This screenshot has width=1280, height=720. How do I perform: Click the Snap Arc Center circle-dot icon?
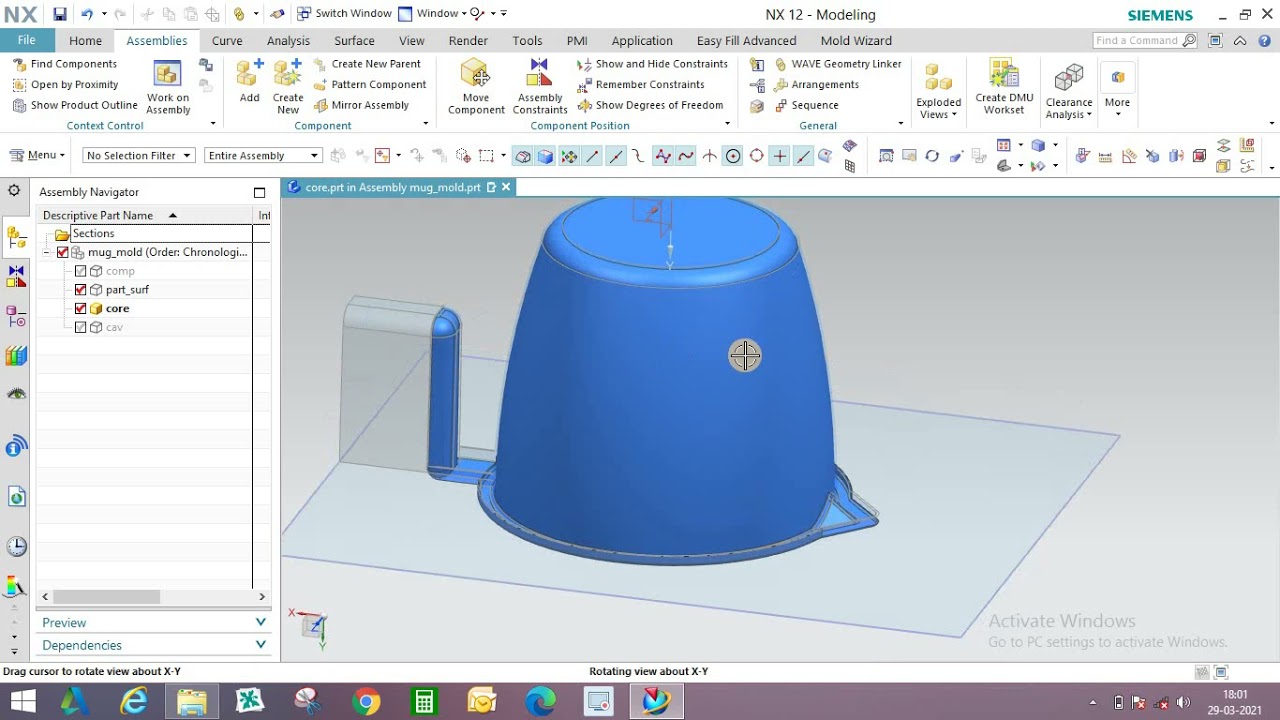(x=733, y=156)
